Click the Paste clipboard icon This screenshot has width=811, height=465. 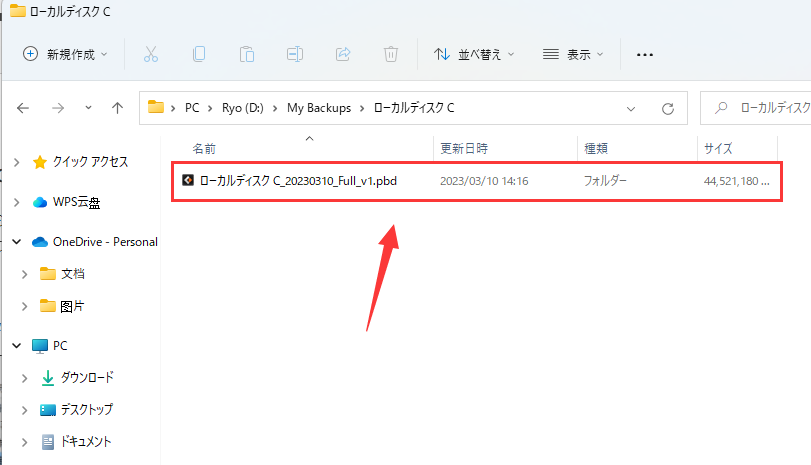tap(247, 54)
